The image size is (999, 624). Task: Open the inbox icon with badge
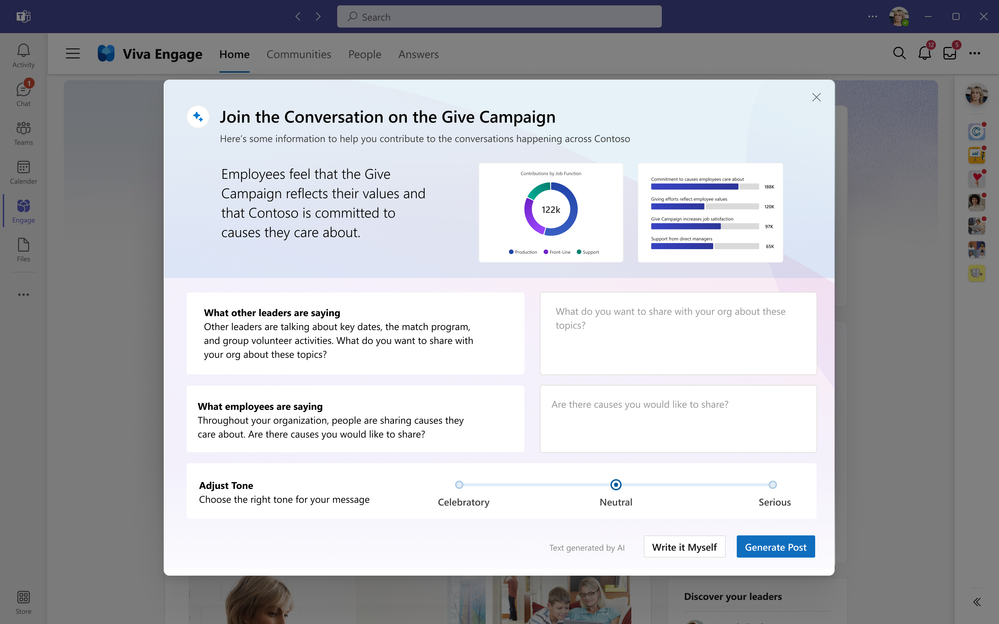(x=950, y=52)
